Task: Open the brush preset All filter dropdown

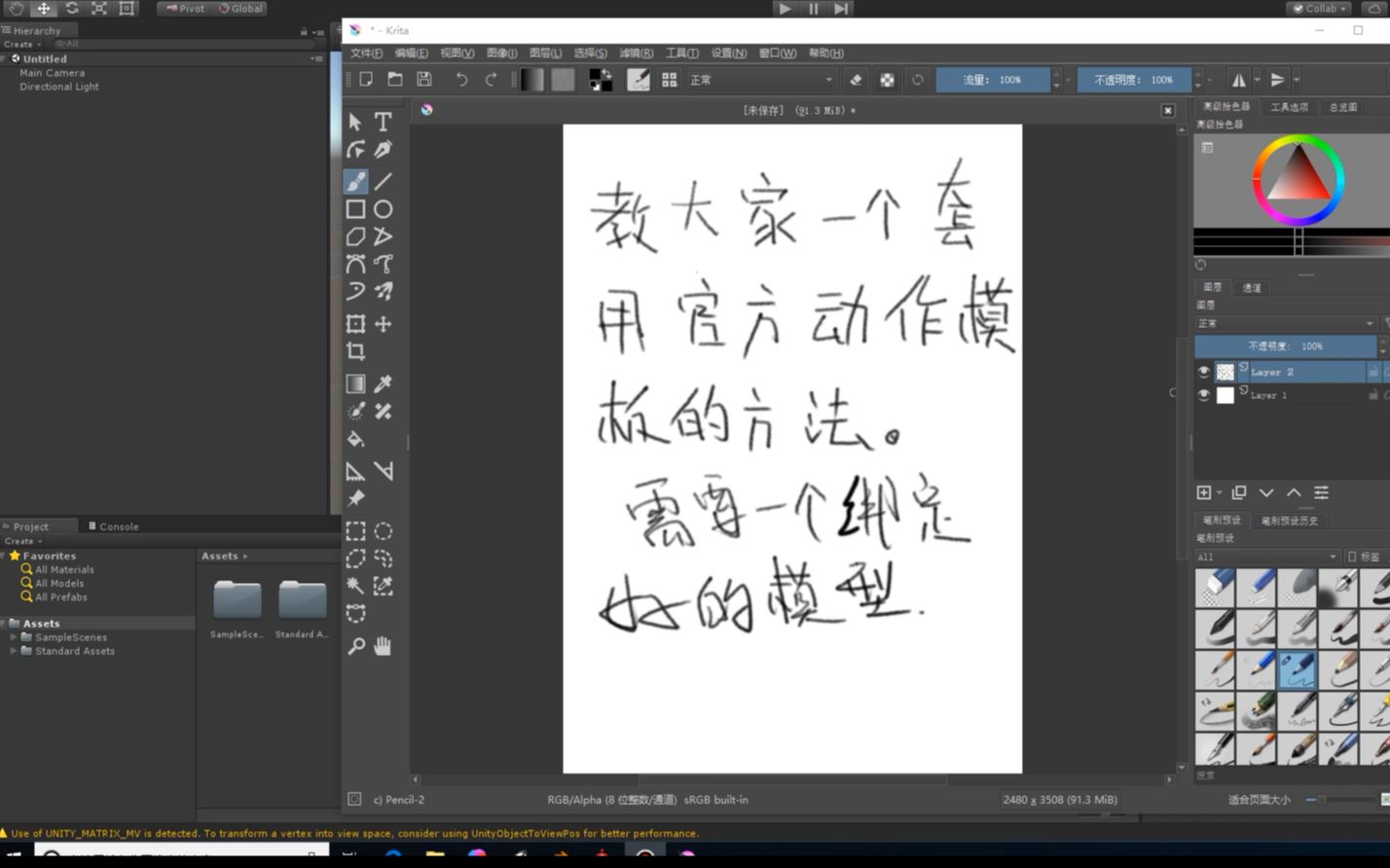Action: [1265, 556]
